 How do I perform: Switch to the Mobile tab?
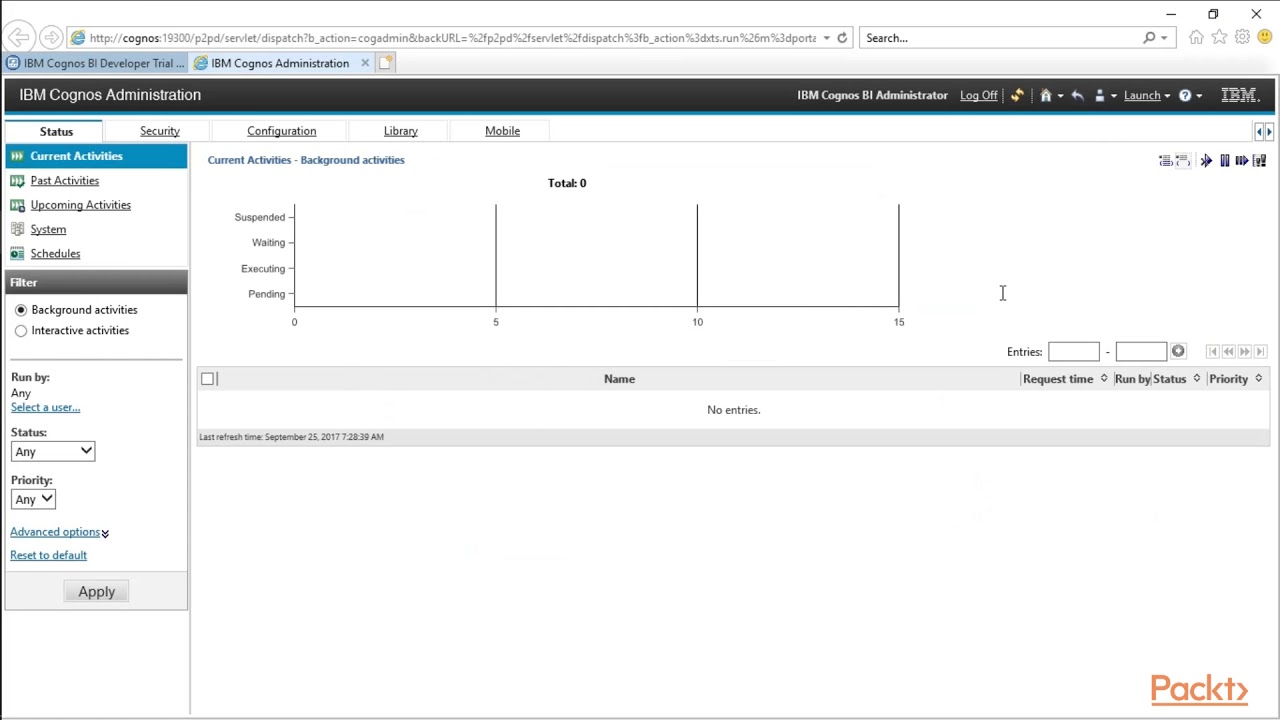tap(502, 131)
